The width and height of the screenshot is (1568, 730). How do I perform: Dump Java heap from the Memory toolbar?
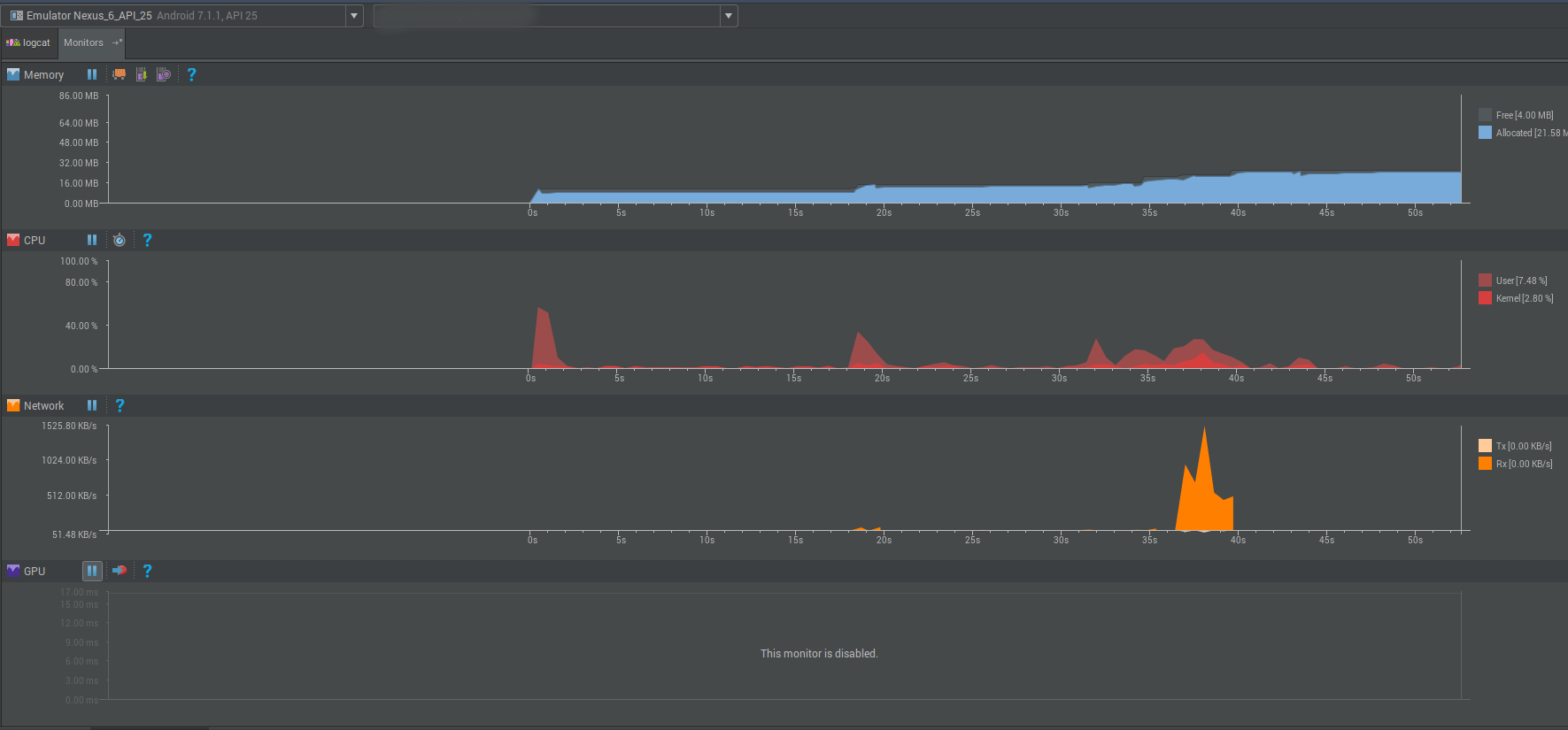(142, 74)
